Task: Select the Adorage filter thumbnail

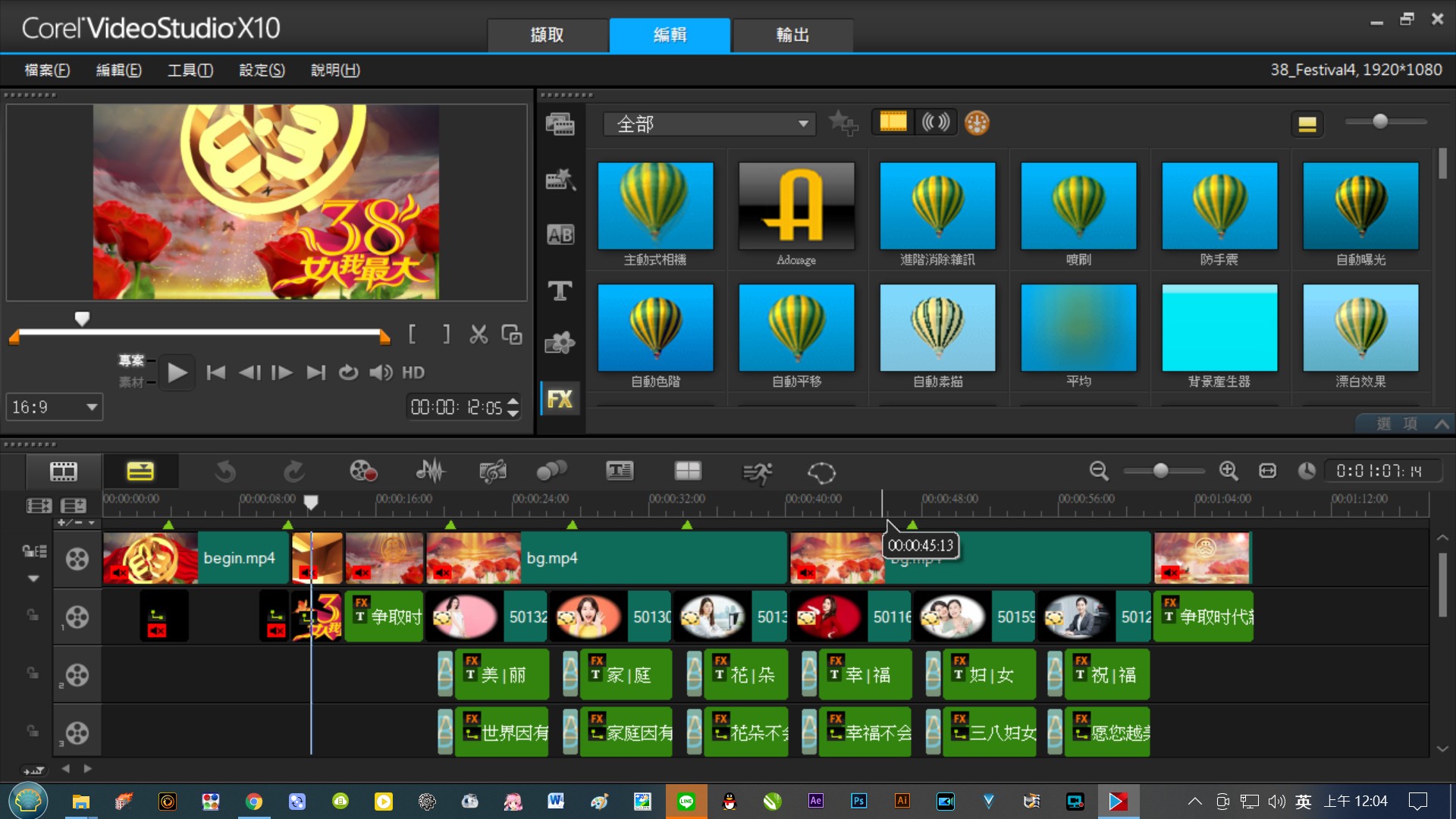Action: point(796,206)
